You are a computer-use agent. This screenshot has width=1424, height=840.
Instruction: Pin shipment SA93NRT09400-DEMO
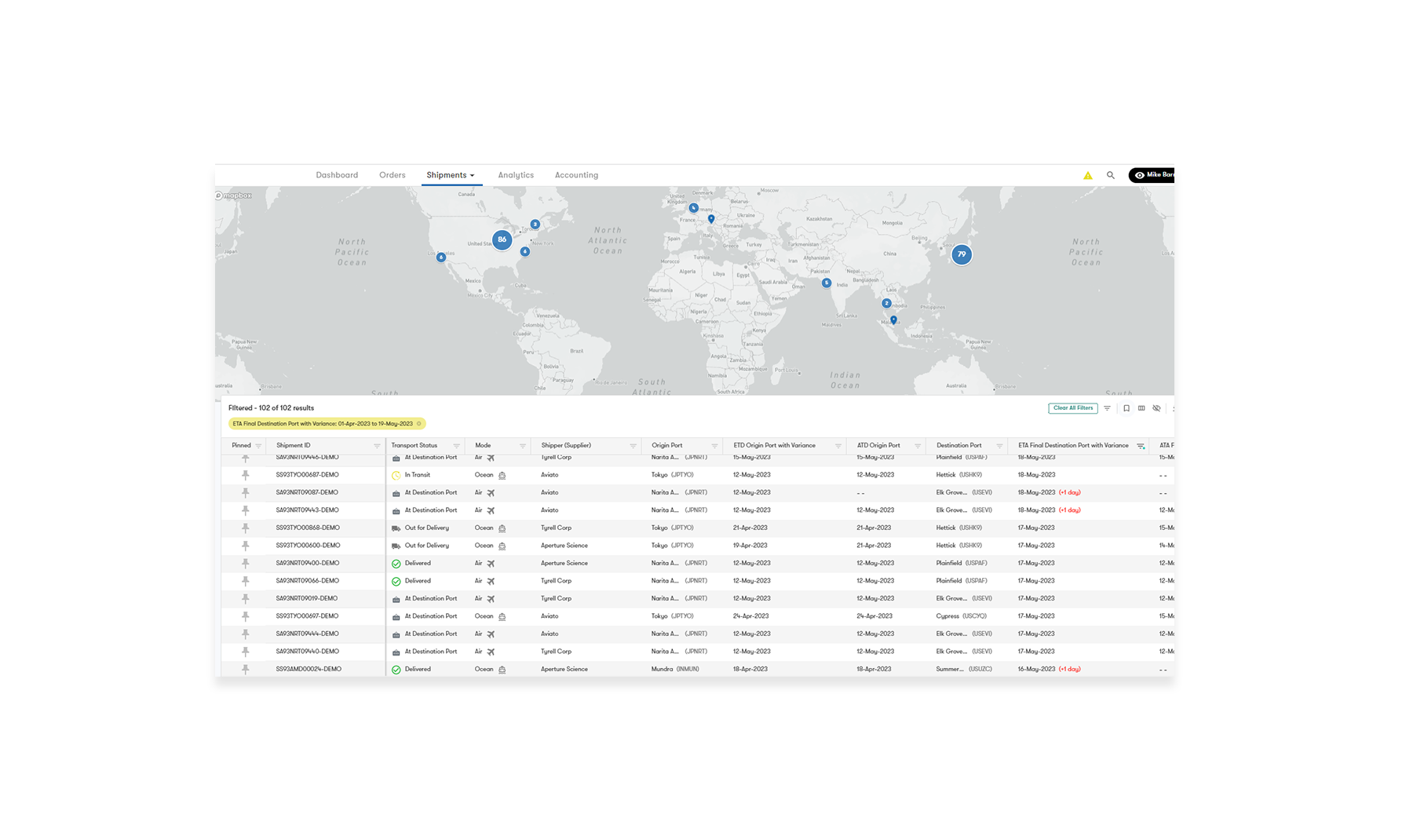245,564
